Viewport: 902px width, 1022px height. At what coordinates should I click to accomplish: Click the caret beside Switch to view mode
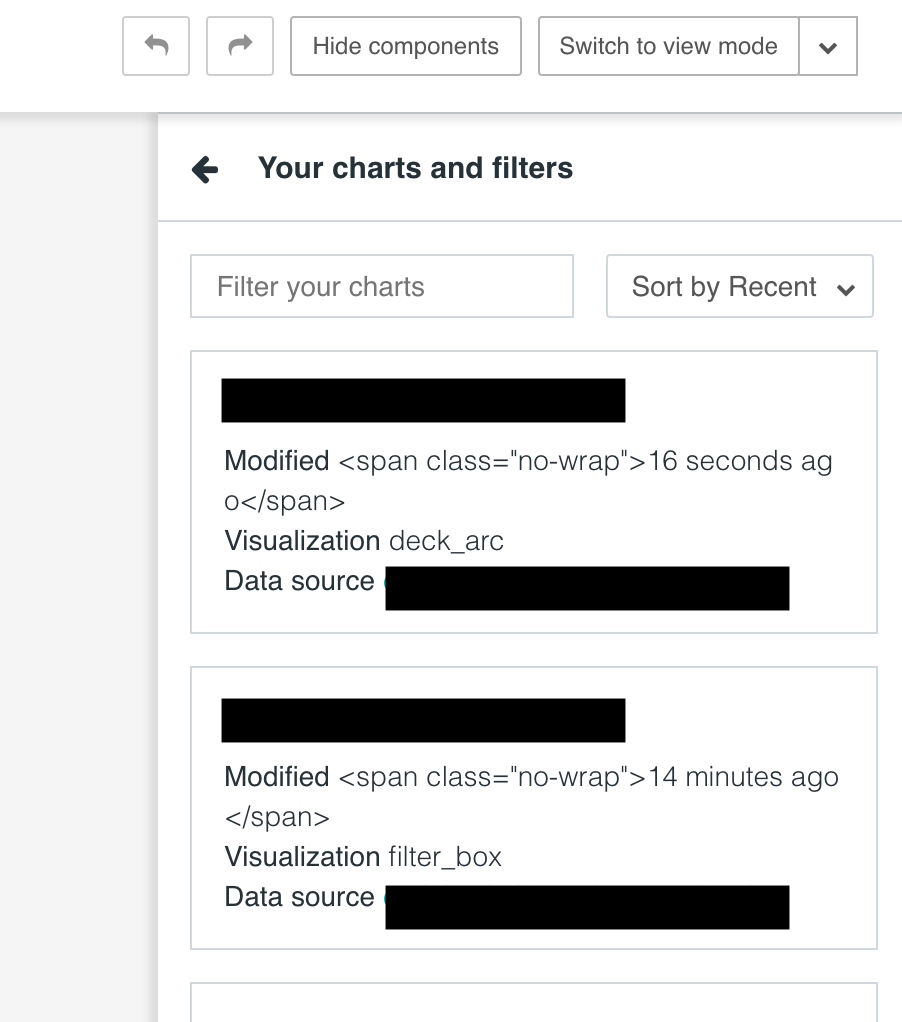pyautogui.click(x=828, y=45)
